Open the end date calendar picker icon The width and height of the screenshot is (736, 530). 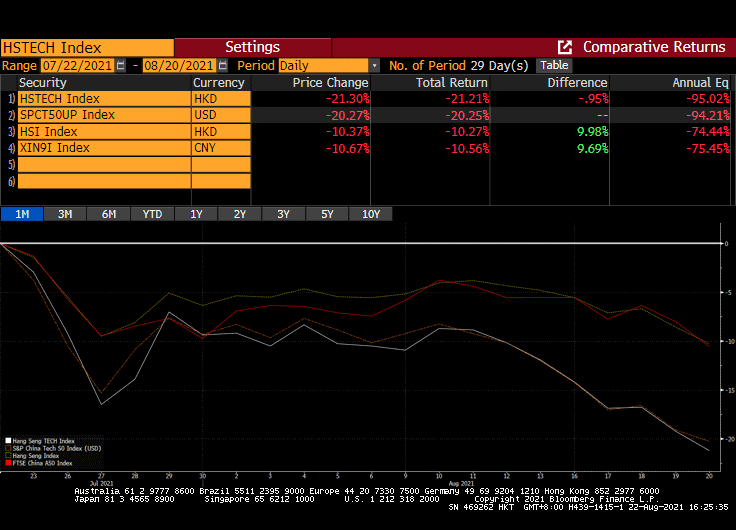[x=223, y=65]
